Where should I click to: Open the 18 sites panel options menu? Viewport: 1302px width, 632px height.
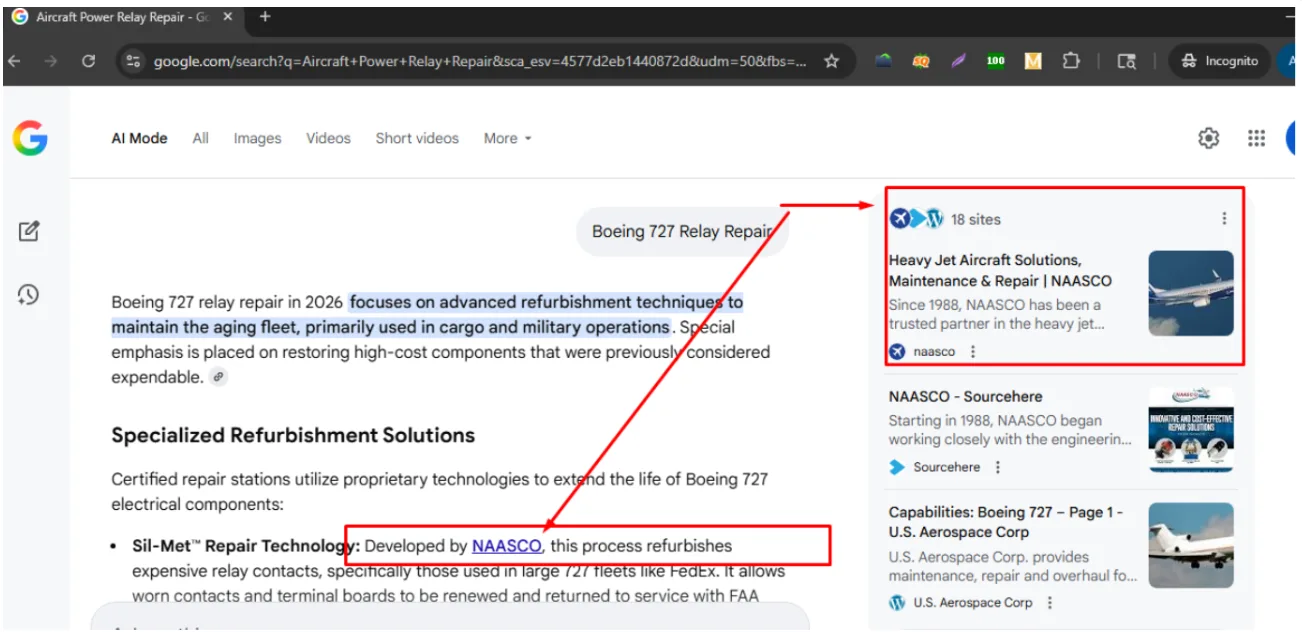[x=1224, y=219]
